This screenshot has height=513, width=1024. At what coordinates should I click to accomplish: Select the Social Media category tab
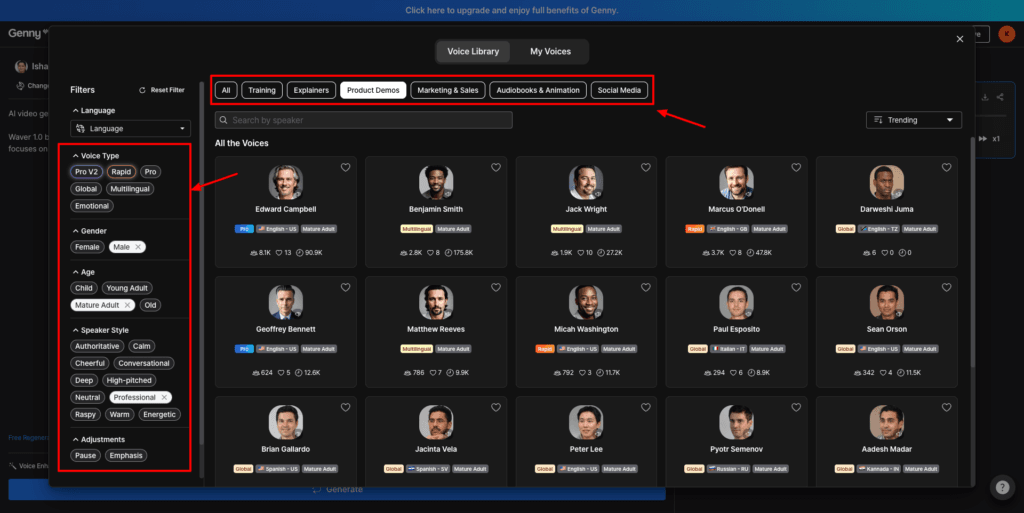(x=619, y=90)
